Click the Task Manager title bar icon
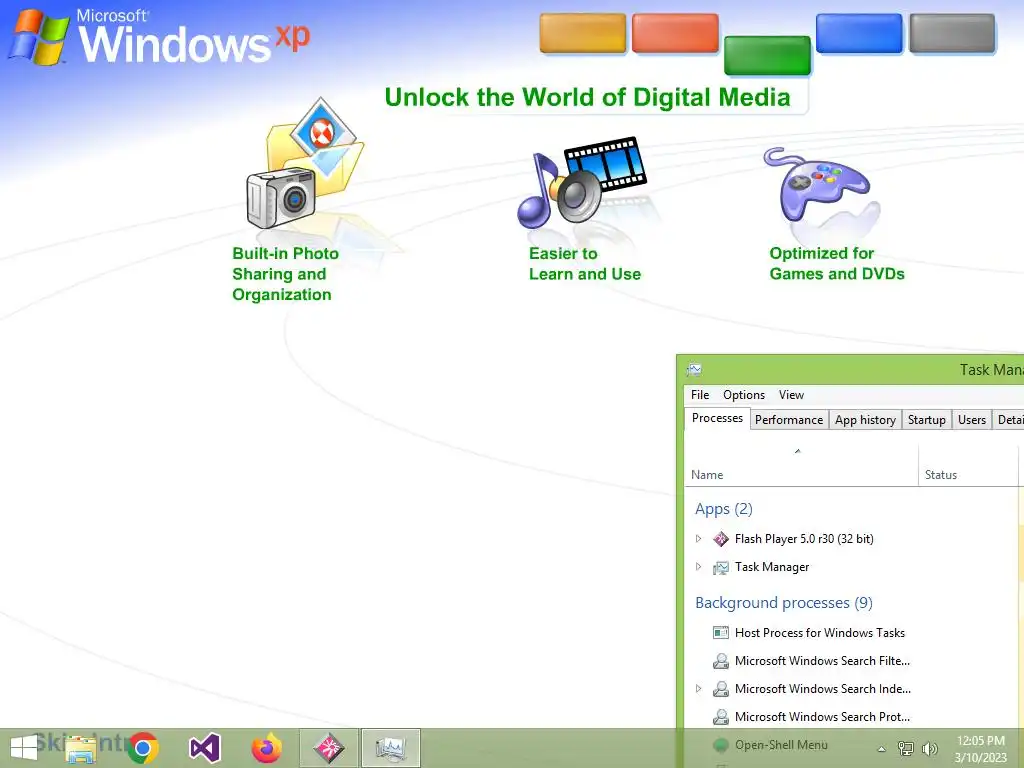Image resolution: width=1024 pixels, height=768 pixels. tap(694, 370)
